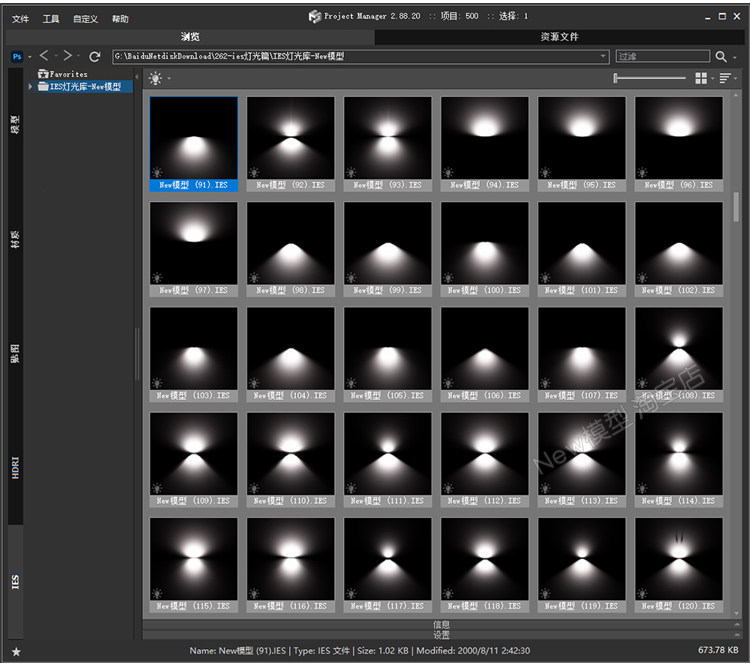Click the light filter sun icon

point(155,78)
